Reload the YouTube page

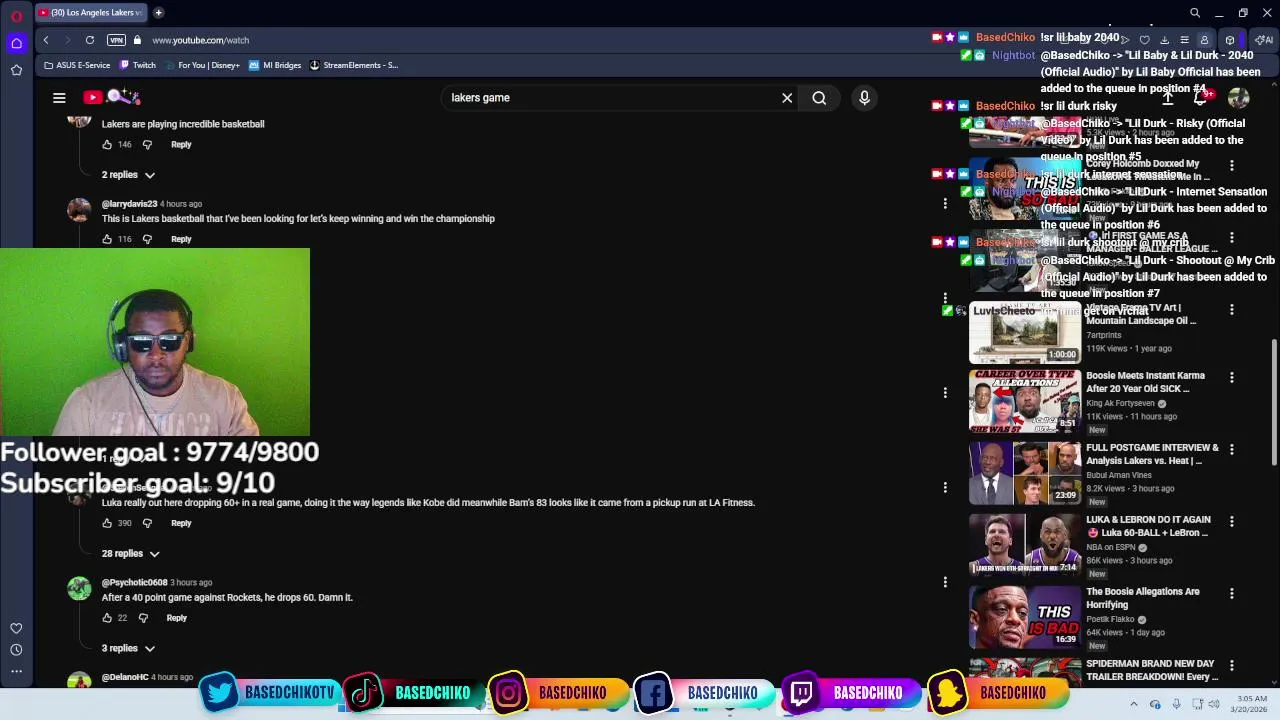[90, 40]
